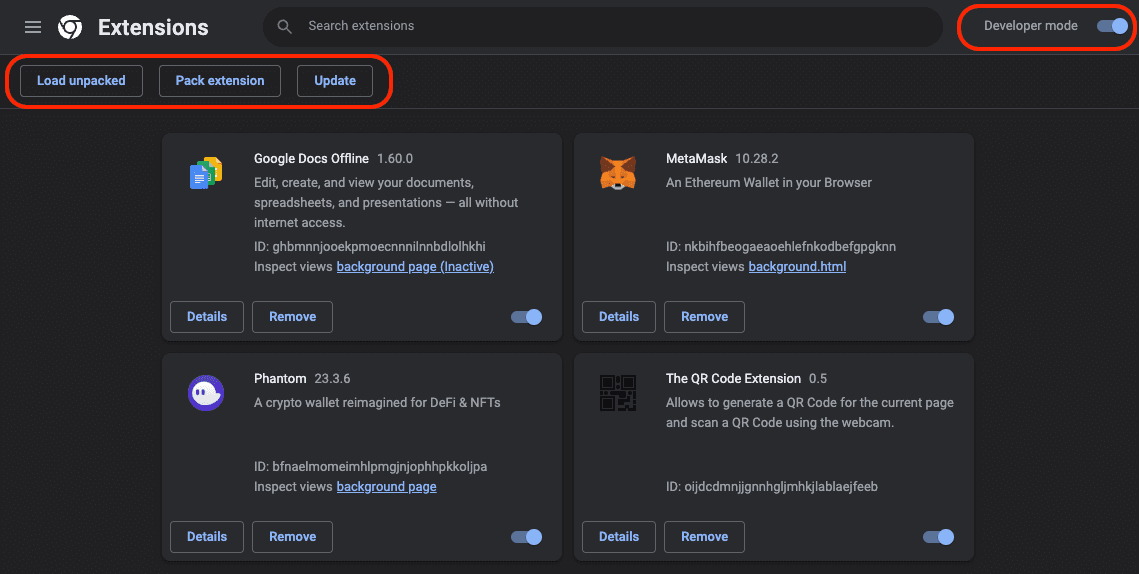
Task: Inspect MetaMask background.html view
Action: tap(797, 267)
